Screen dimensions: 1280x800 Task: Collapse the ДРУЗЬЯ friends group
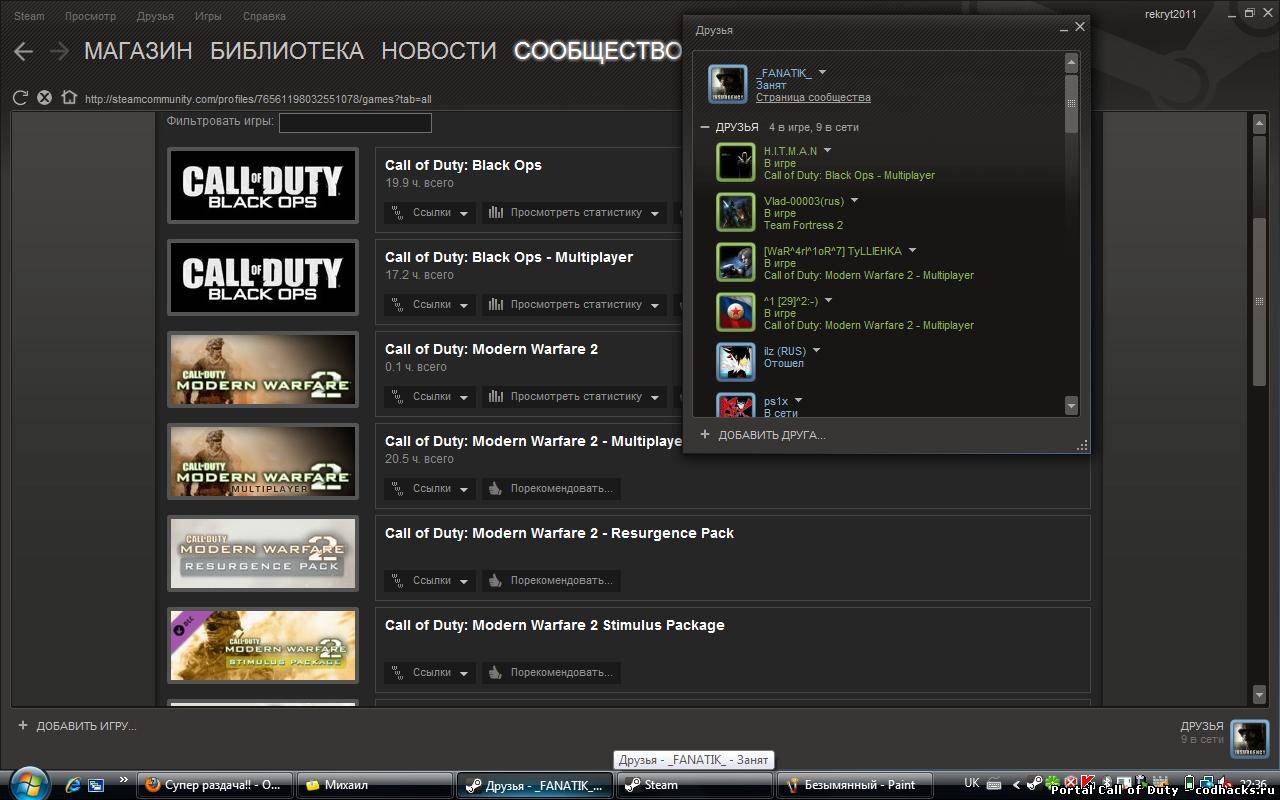point(705,127)
